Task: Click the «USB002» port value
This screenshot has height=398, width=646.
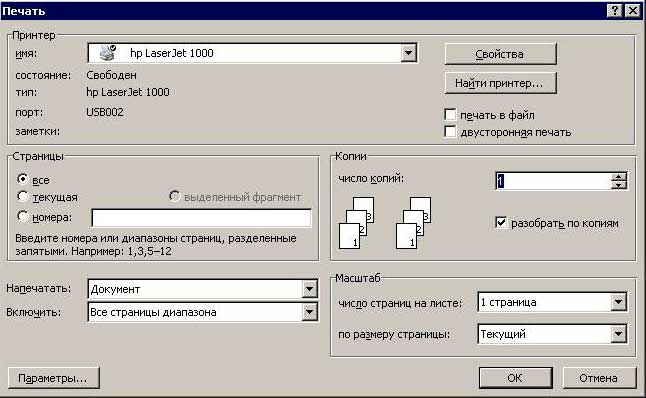Action: (x=105, y=112)
